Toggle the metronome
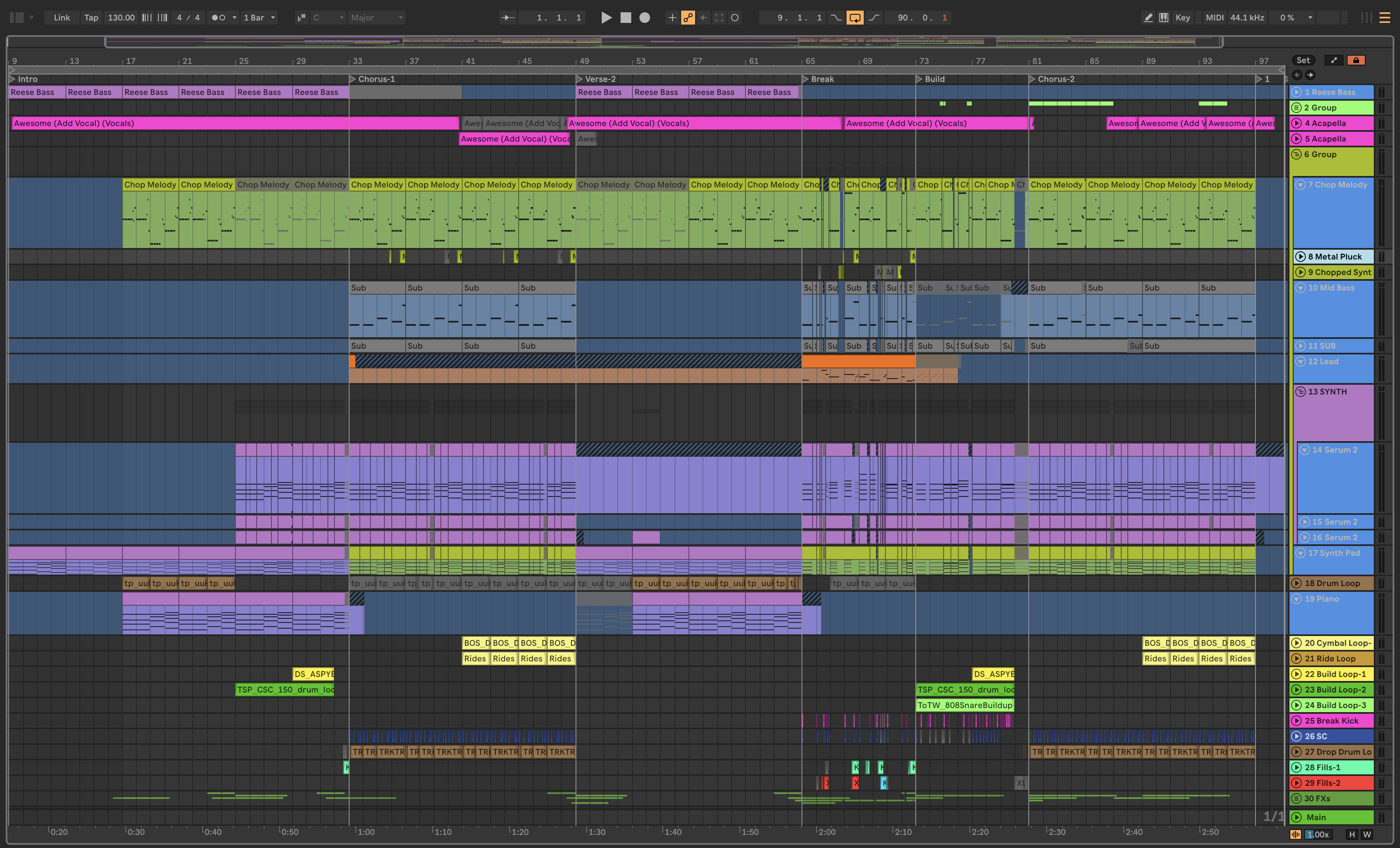1400x848 pixels. pyautogui.click(x=218, y=18)
